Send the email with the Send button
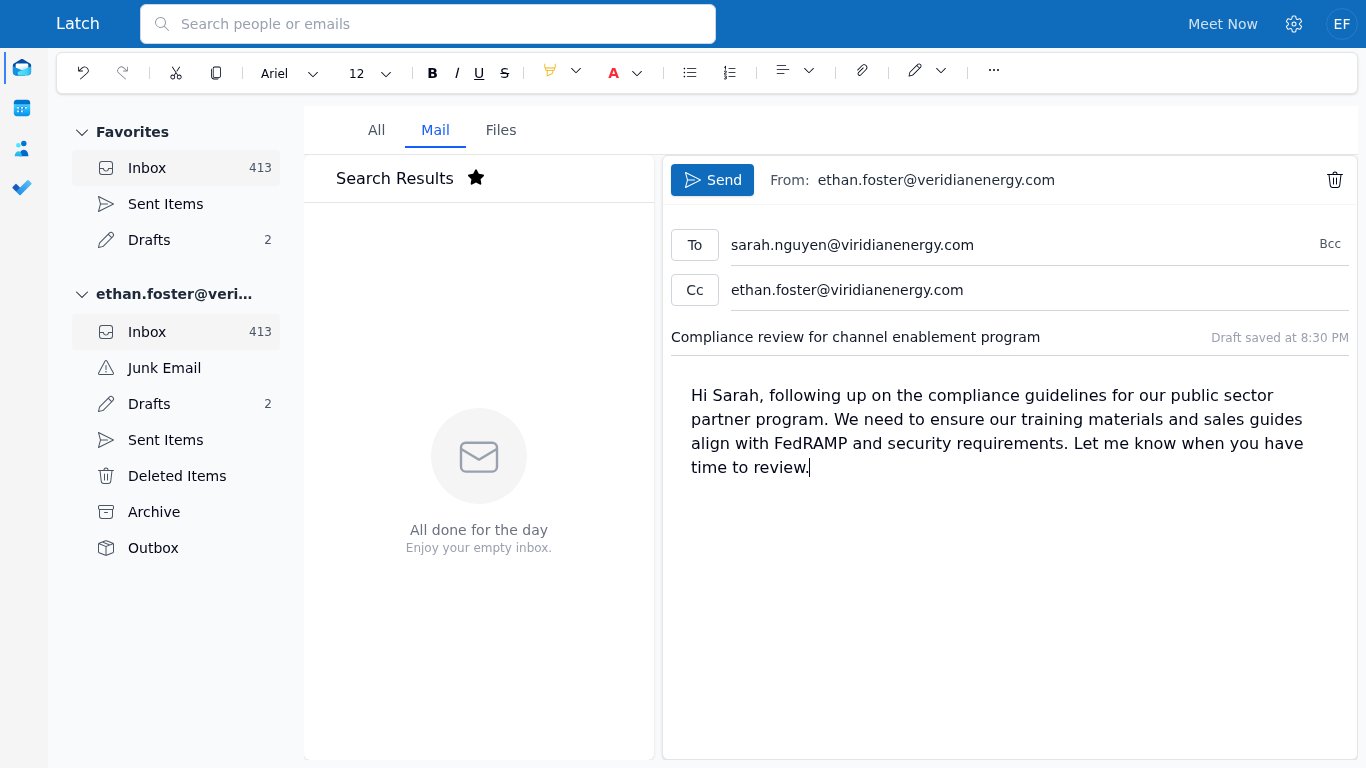The image size is (1366, 768). (x=712, y=180)
